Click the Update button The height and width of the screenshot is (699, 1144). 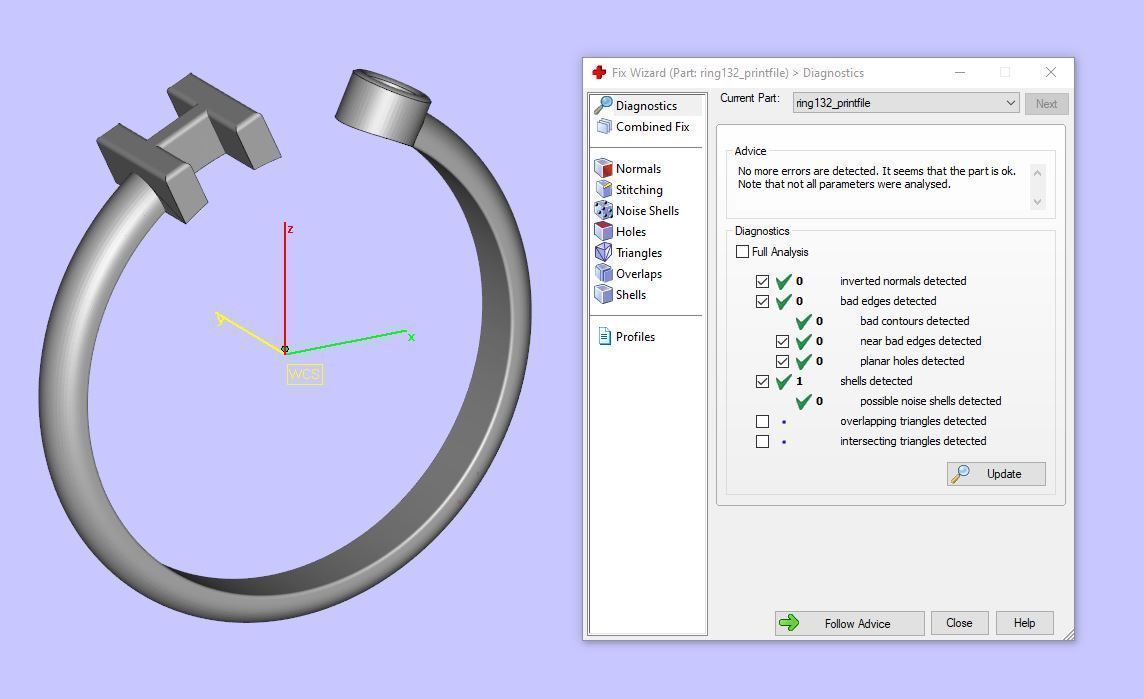click(x=996, y=474)
